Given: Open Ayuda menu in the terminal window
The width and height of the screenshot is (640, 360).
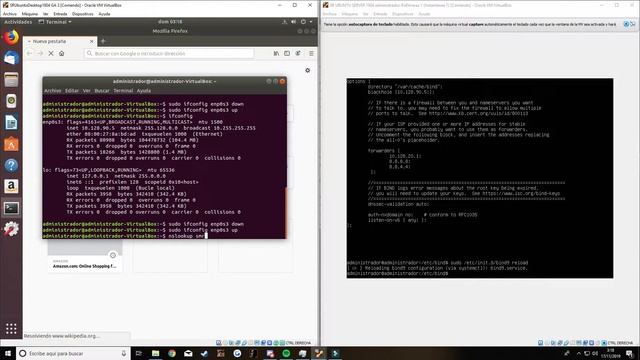Looking at the screenshot, I should 144,91.
